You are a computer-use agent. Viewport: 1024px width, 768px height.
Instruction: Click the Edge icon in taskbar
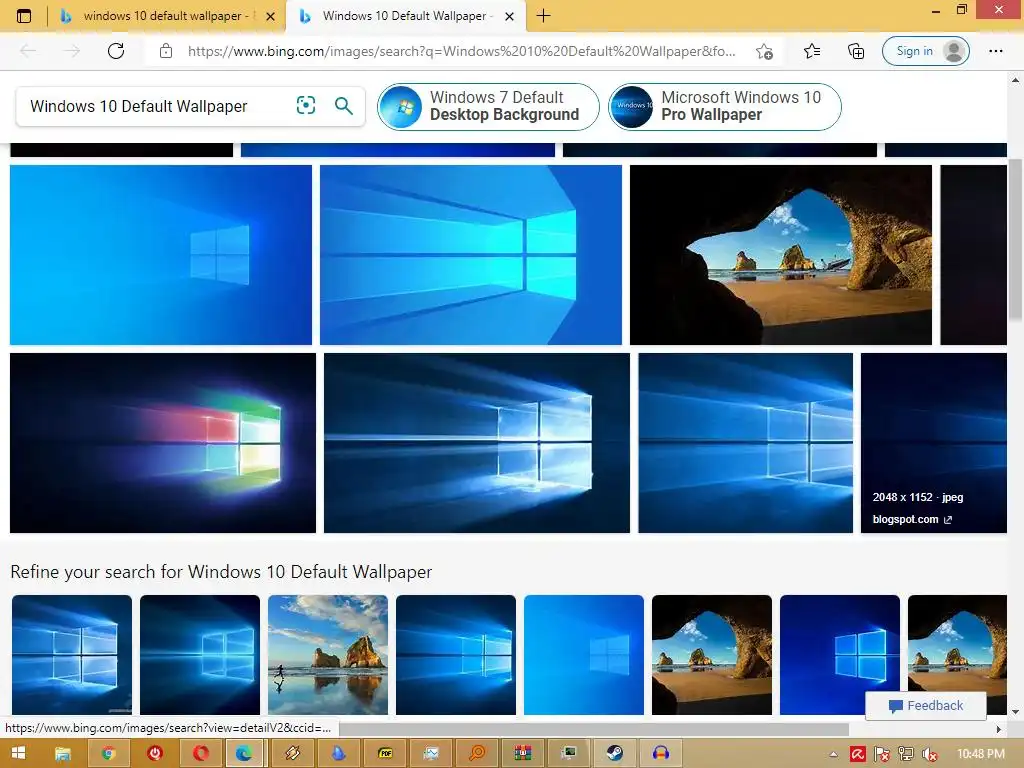coord(244,753)
